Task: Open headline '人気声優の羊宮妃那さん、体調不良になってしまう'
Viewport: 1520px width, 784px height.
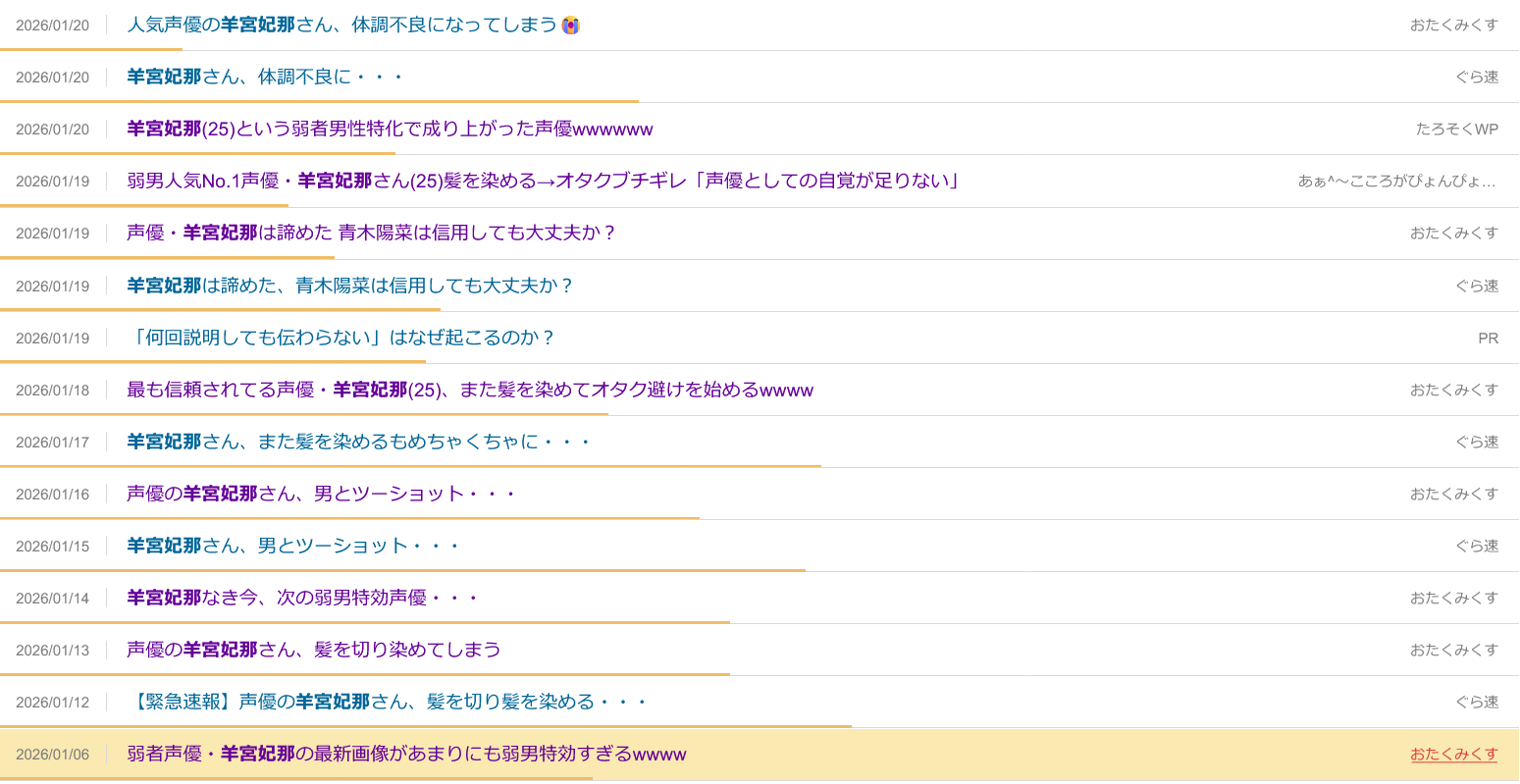Action: [341, 26]
